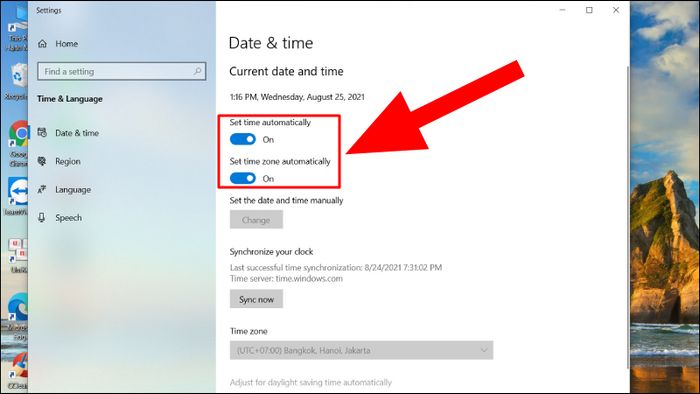Click the Region globe icon
The width and height of the screenshot is (700, 394).
pyautogui.click(x=42, y=161)
